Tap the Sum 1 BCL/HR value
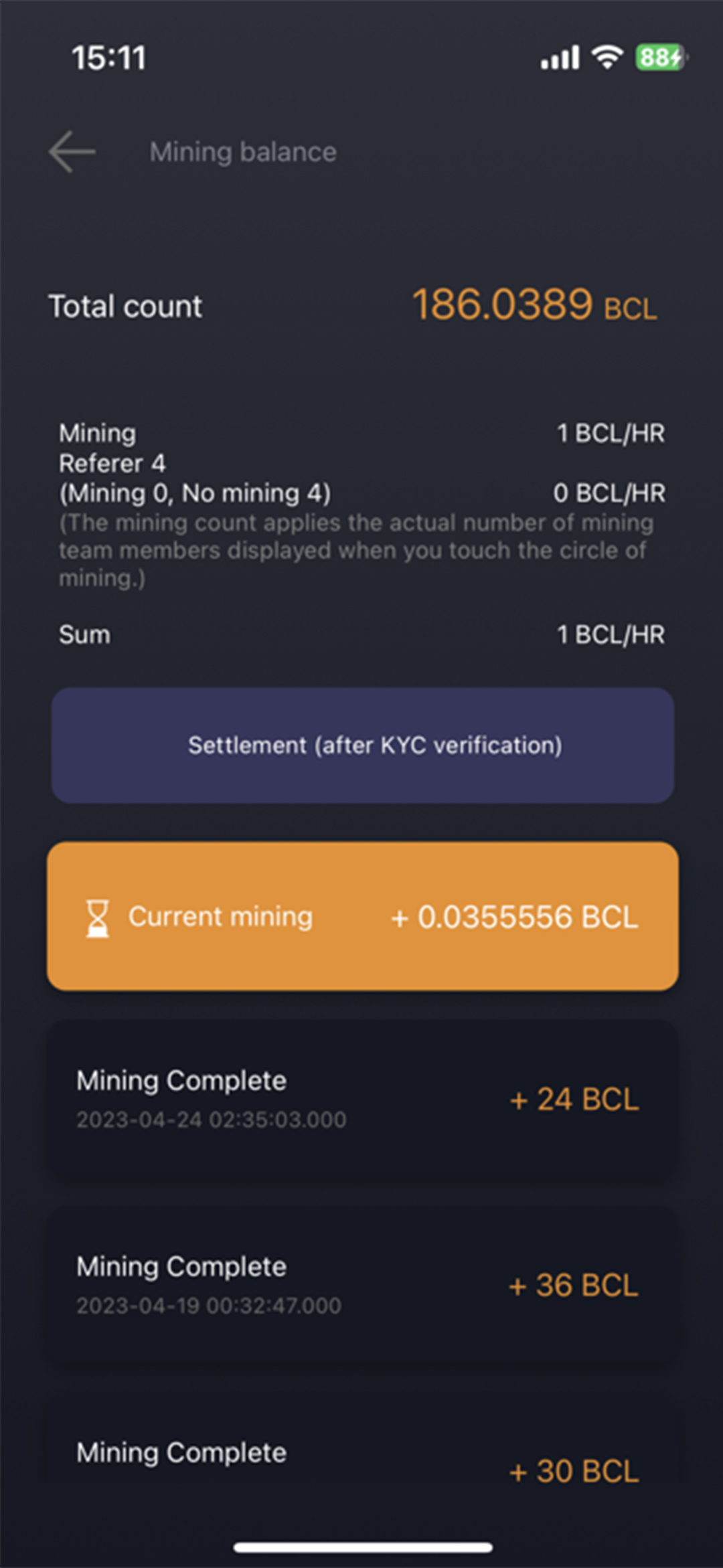The height and width of the screenshot is (1568, 723). click(611, 634)
